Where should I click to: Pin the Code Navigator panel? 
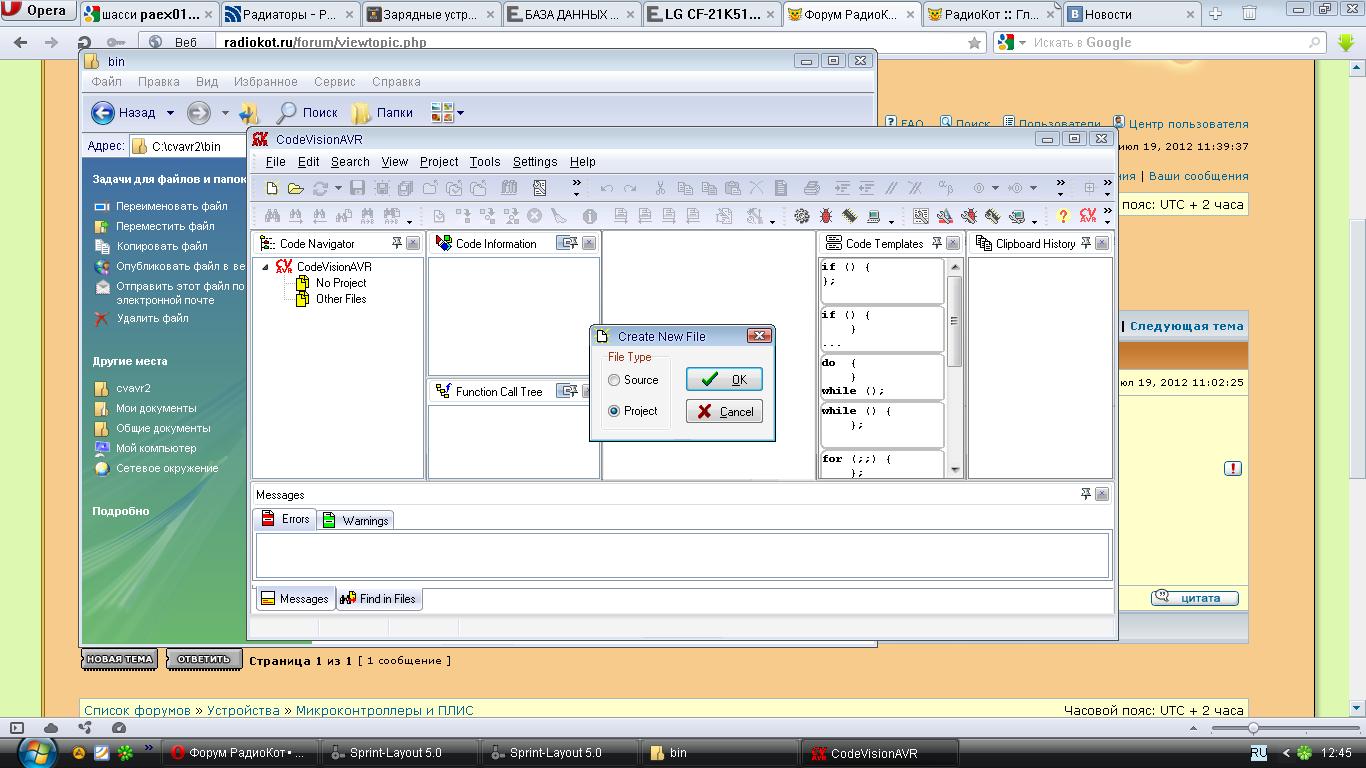[397, 243]
